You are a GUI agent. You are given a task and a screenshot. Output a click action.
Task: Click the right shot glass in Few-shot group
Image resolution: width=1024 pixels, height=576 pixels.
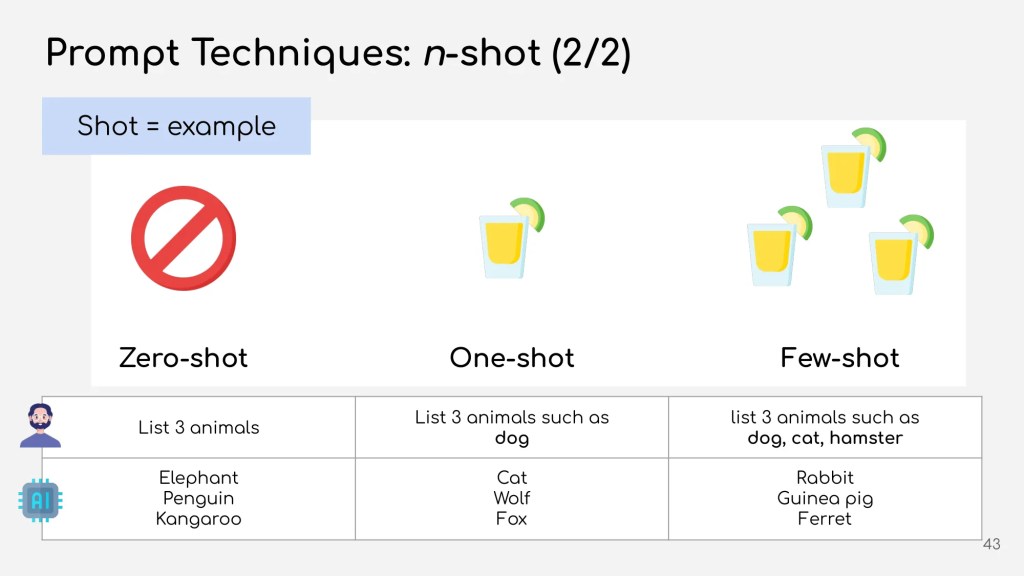[x=894, y=260]
